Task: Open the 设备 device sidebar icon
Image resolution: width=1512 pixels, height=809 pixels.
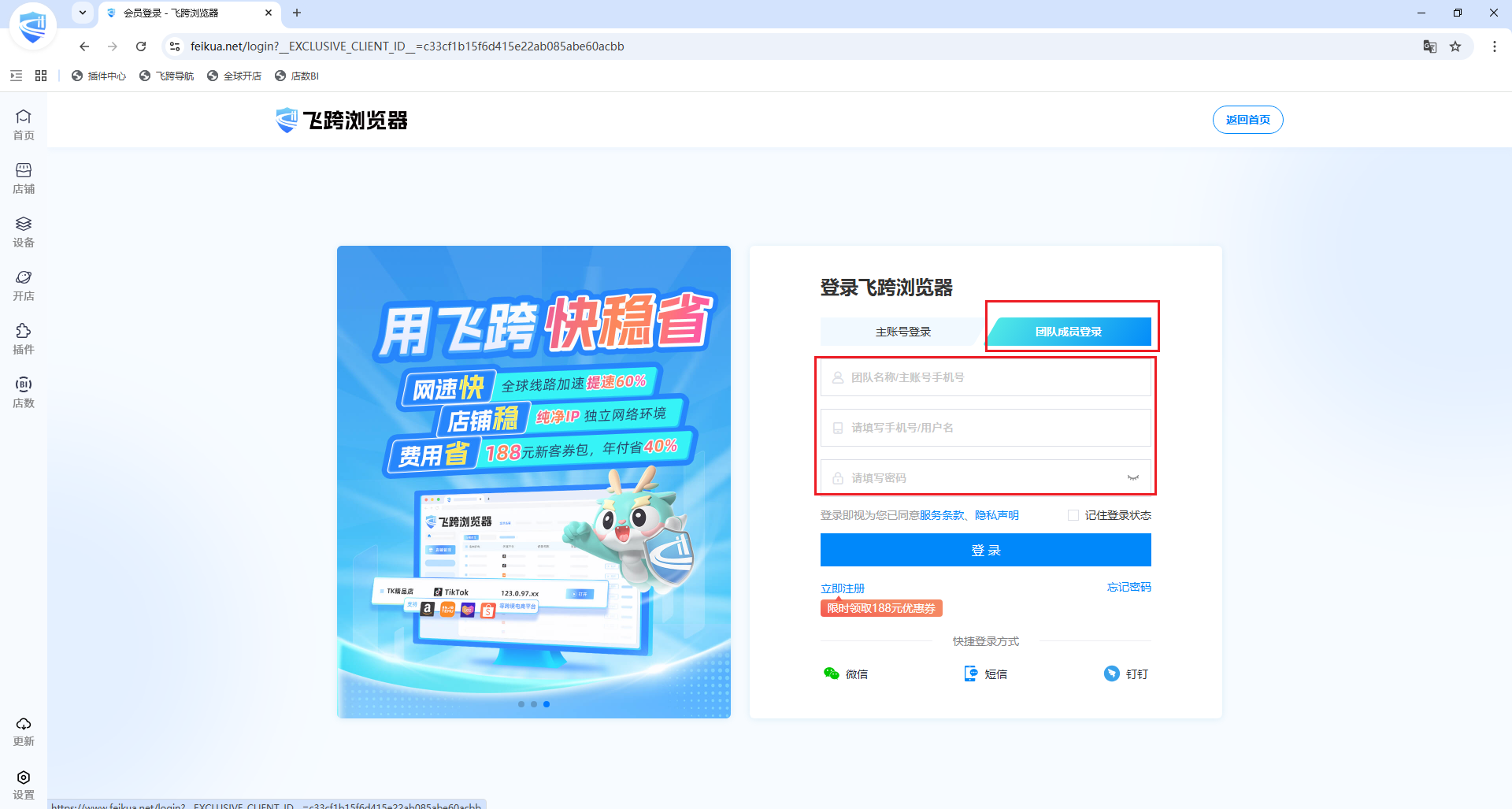Action: click(x=24, y=232)
